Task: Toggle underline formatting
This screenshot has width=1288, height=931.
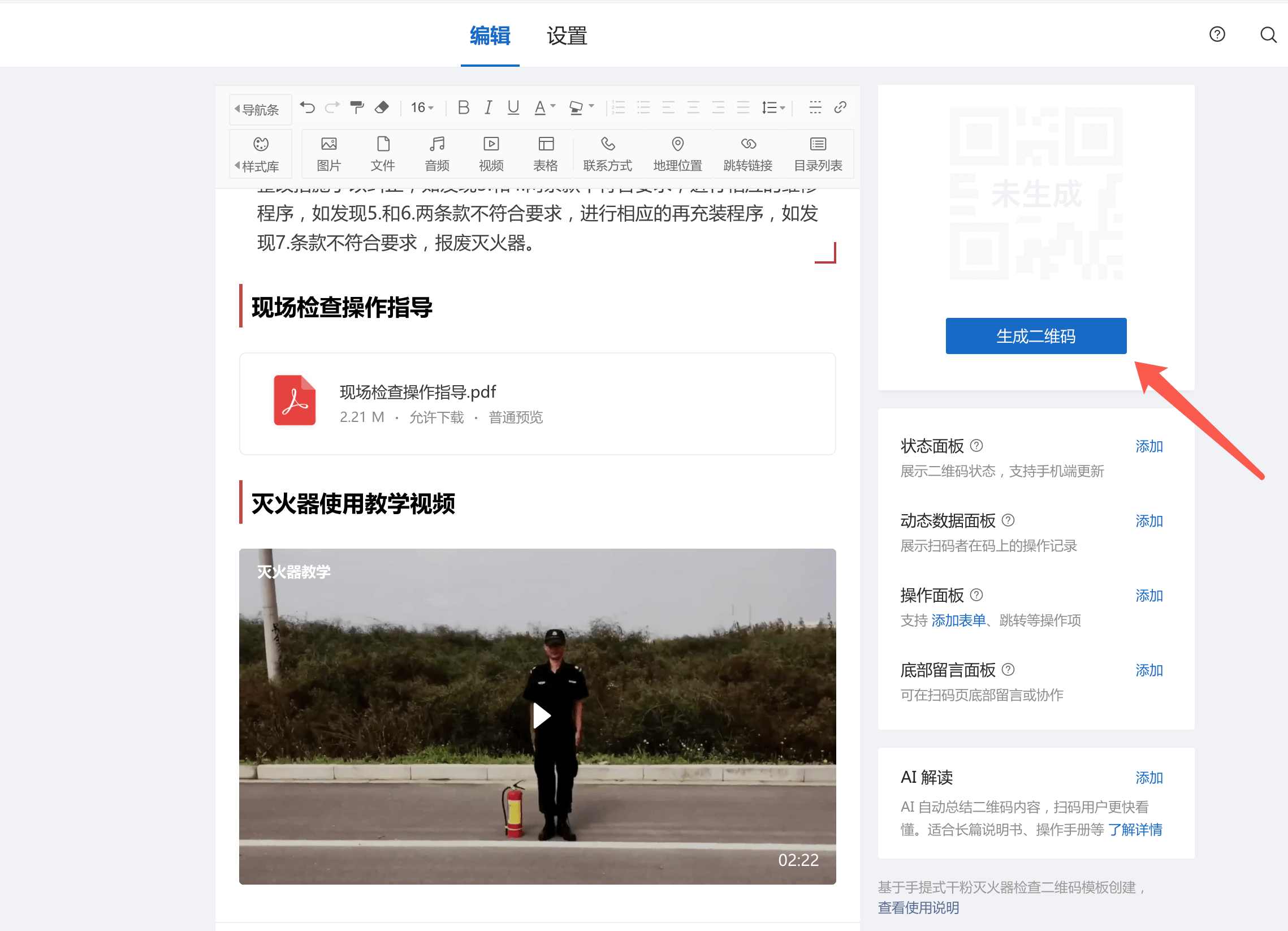Action: 513,107
